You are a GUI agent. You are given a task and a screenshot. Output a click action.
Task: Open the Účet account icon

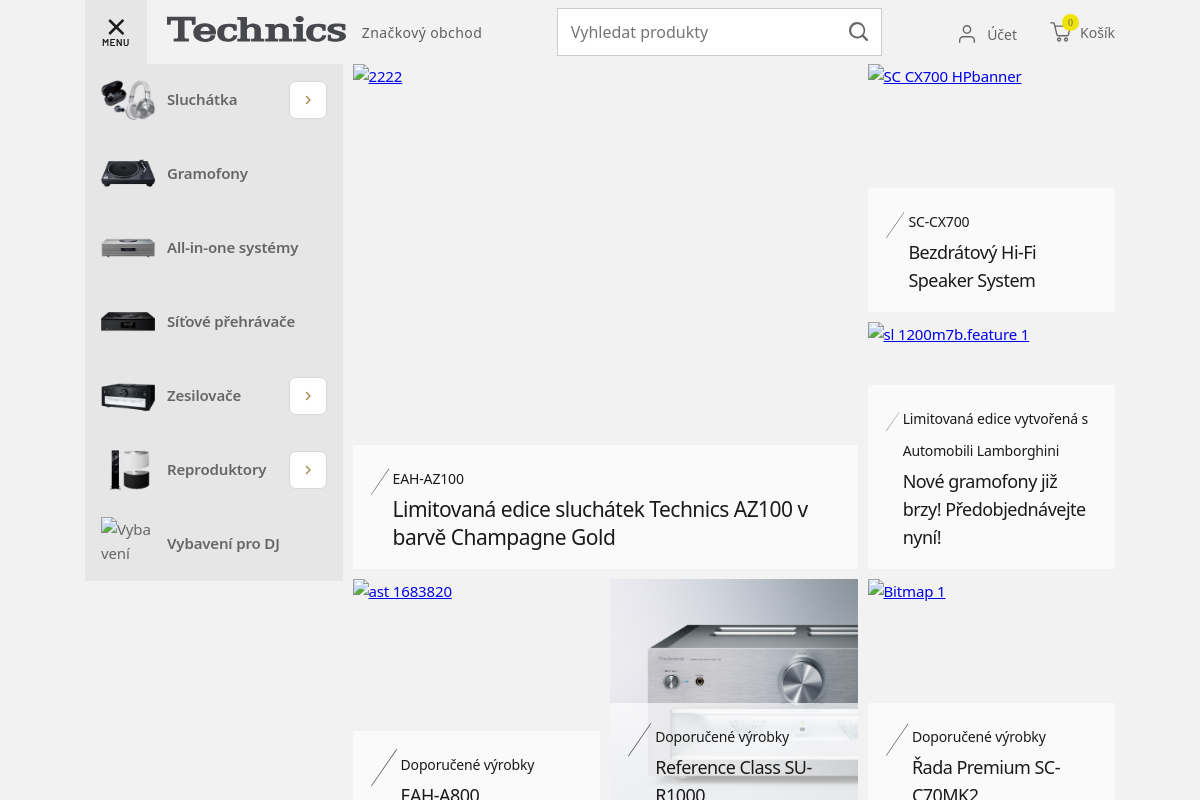[x=967, y=34]
